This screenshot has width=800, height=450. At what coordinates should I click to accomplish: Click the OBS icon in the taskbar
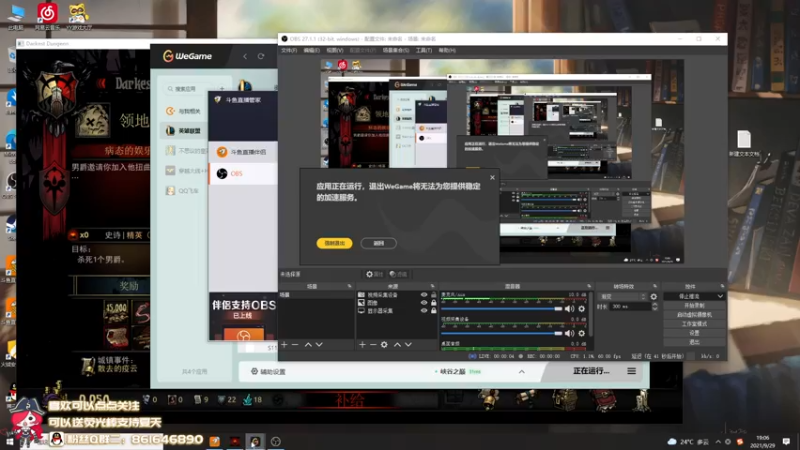[x=276, y=441]
